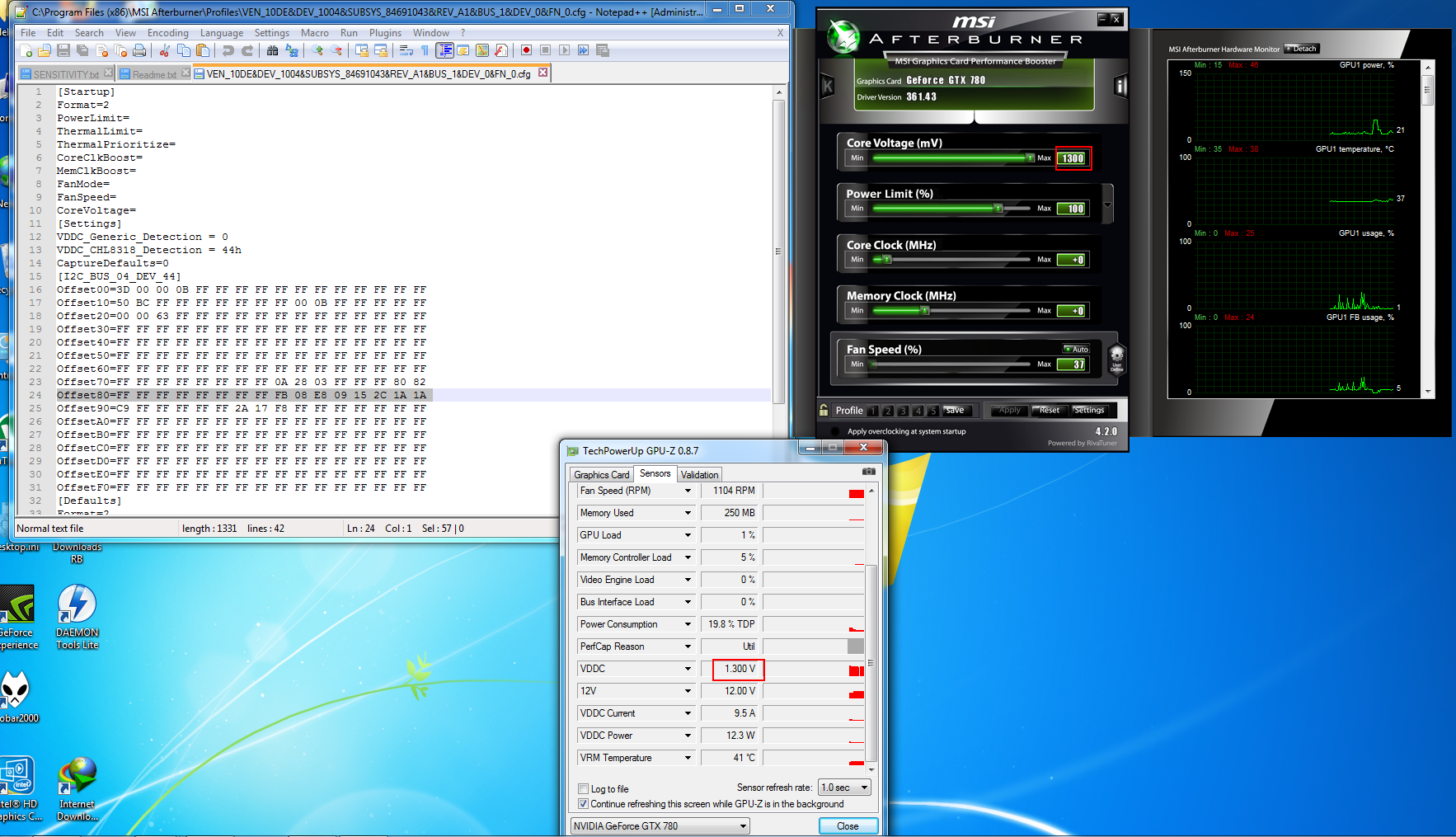Click the fan User Define gear icon
This screenshot has height=837, width=1456.
click(1116, 358)
